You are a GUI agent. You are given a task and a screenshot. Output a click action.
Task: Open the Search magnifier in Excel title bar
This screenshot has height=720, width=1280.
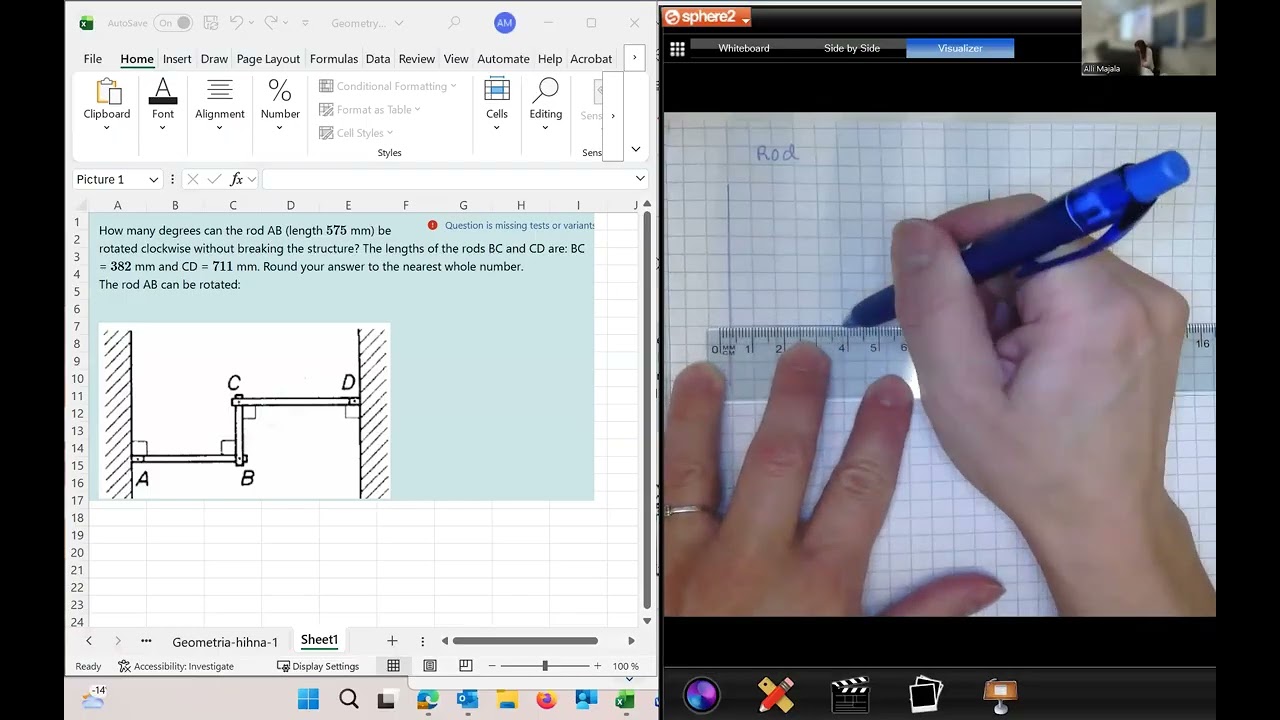click(454, 23)
